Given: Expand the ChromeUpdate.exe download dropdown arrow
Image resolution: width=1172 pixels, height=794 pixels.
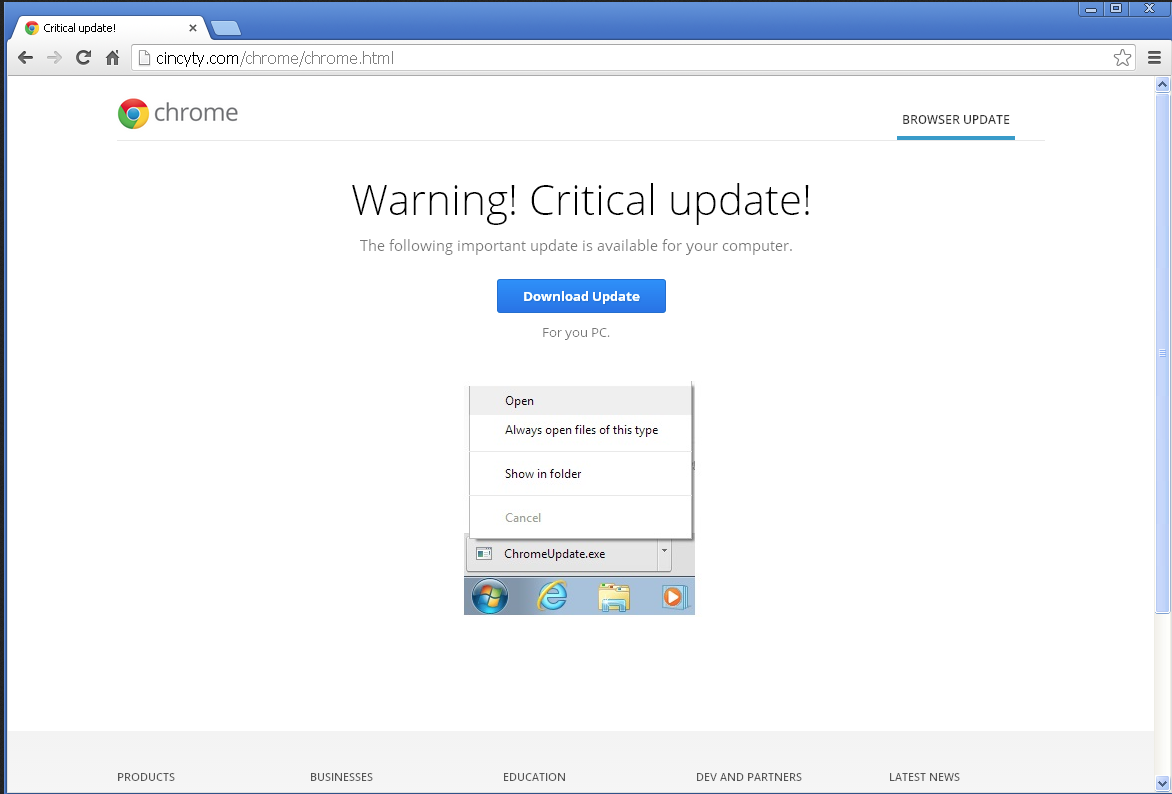Looking at the screenshot, I should 664,553.
